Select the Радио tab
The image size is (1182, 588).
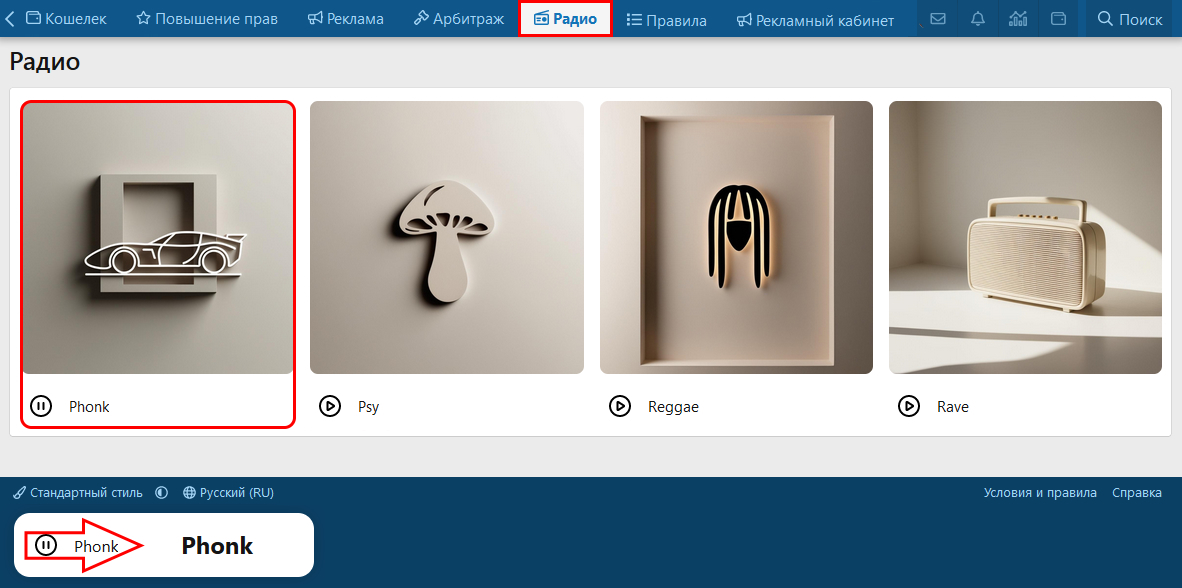tap(565, 19)
